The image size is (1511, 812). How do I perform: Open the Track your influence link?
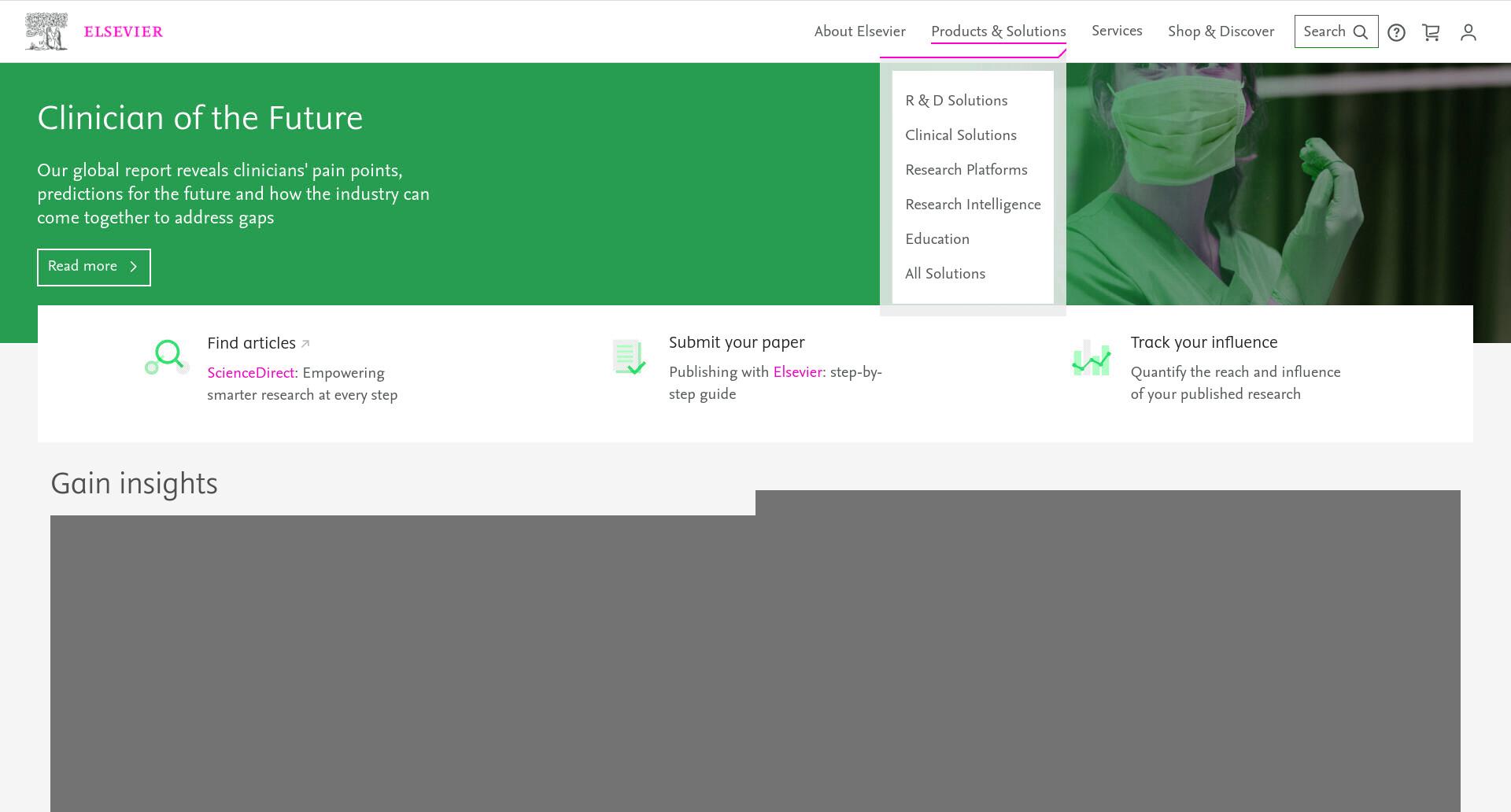pyautogui.click(x=1203, y=342)
